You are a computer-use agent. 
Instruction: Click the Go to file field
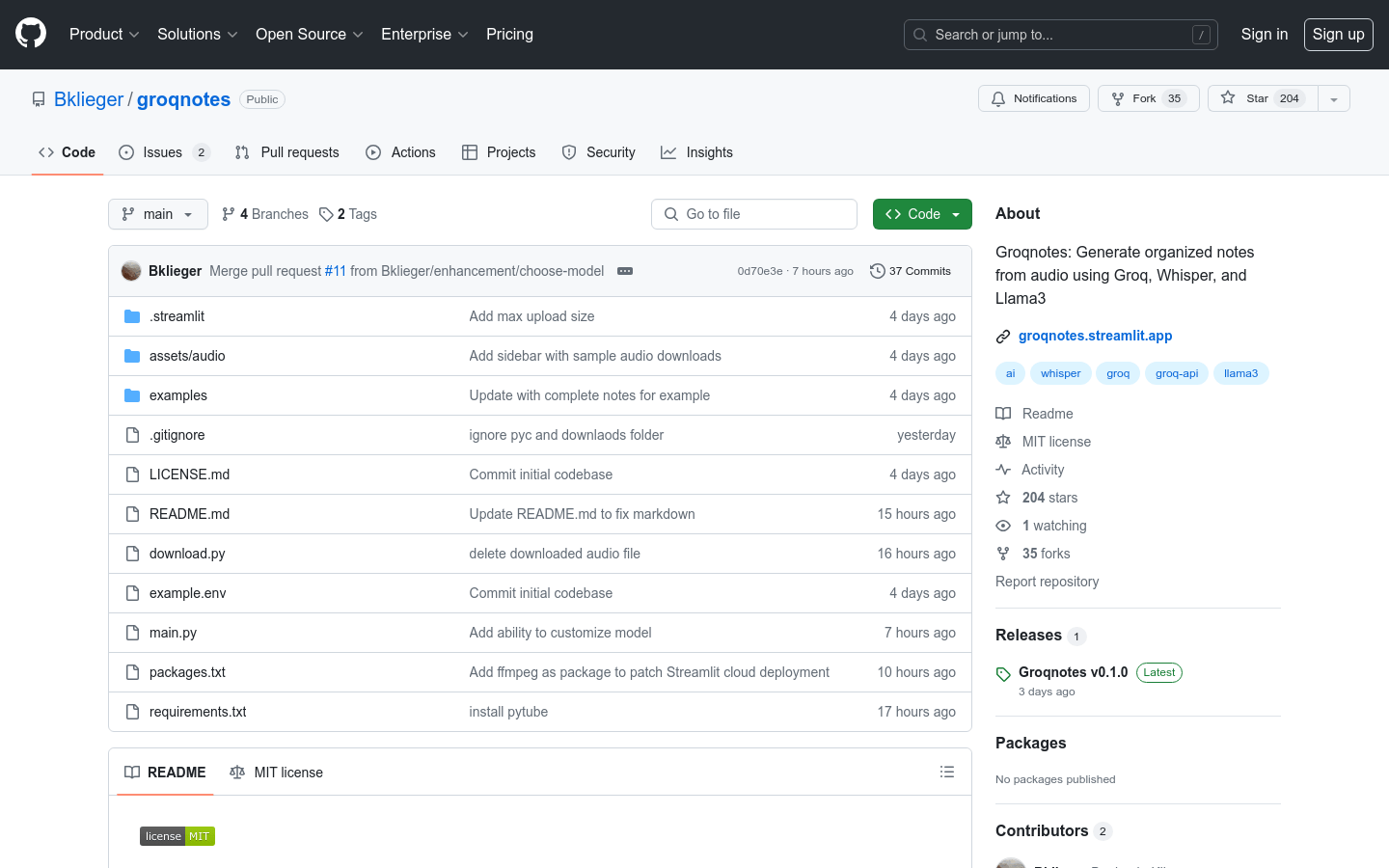pyautogui.click(x=754, y=214)
